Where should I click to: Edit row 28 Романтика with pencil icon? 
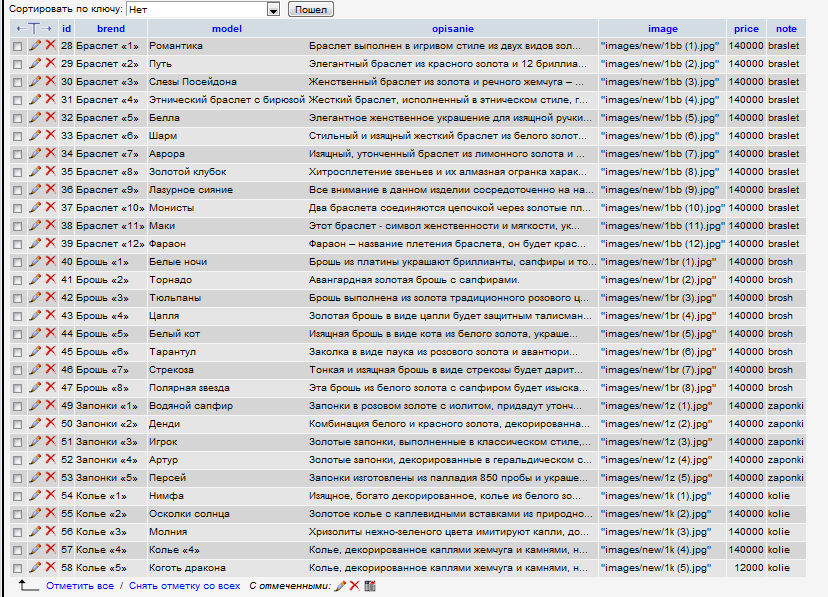tap(35, 45)
